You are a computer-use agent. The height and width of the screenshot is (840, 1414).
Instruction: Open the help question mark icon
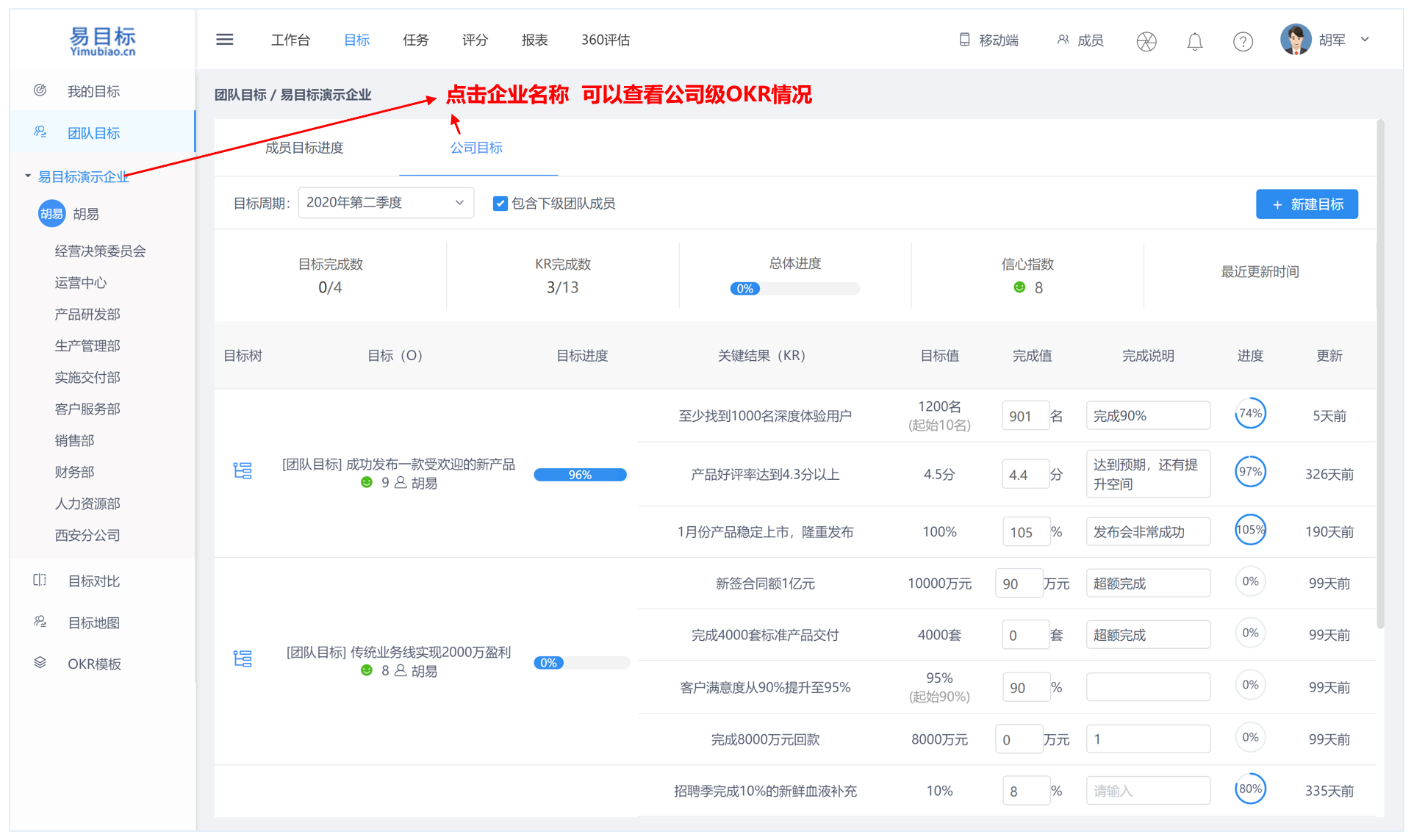pyautogui.click(x=1243, y=41)
